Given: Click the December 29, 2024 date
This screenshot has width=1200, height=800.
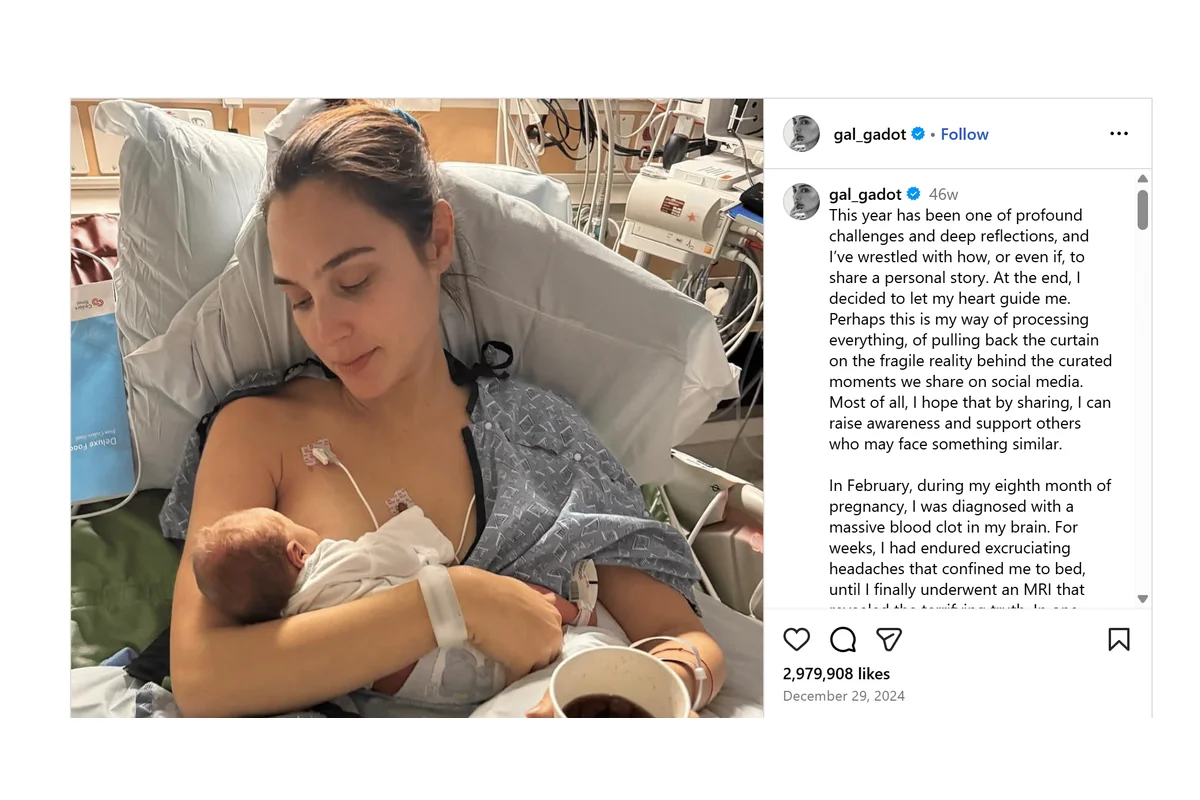Looking at the screenshot, I should coord(843,696).
